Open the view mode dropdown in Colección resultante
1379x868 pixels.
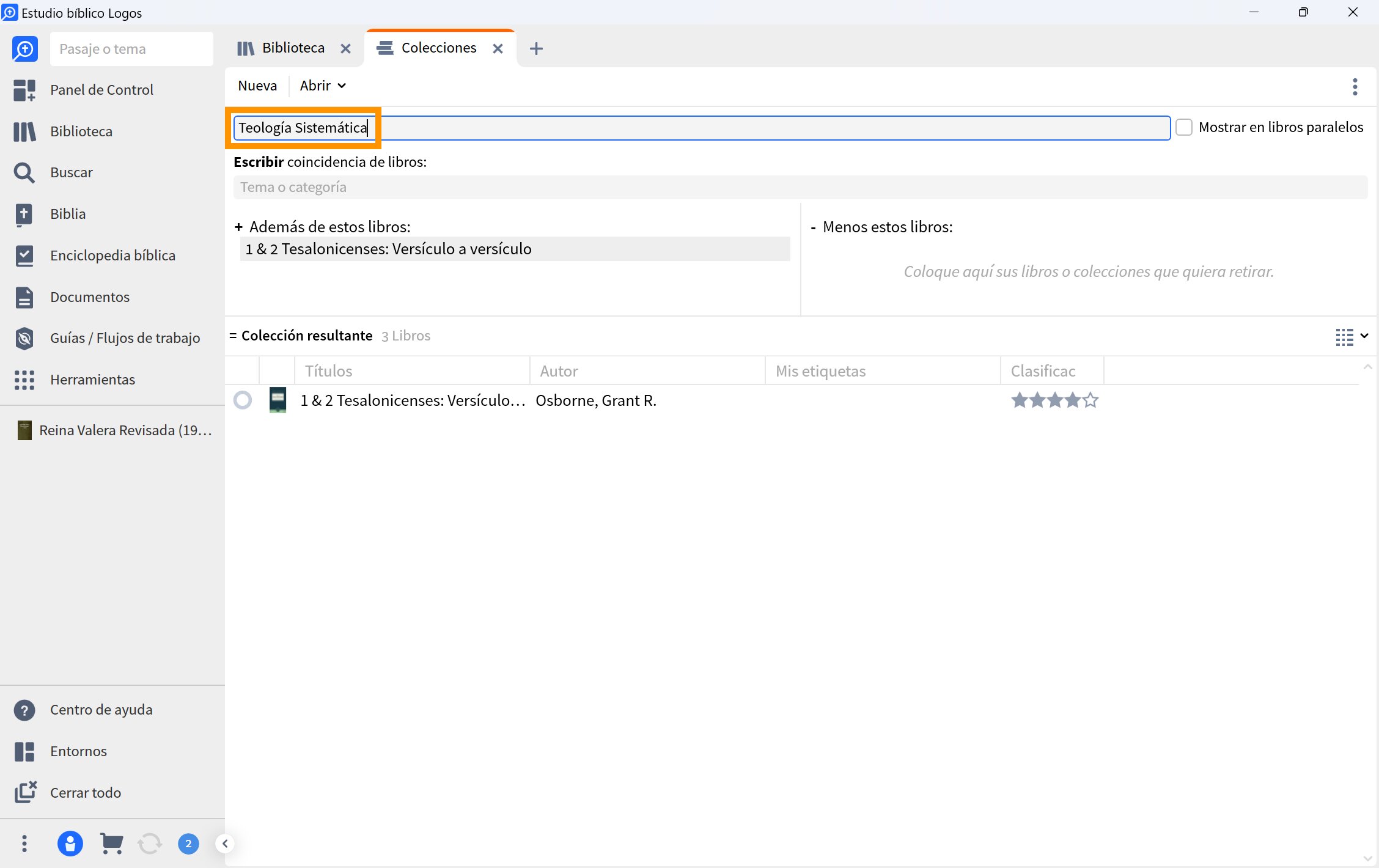click(x=1352, y=336)
